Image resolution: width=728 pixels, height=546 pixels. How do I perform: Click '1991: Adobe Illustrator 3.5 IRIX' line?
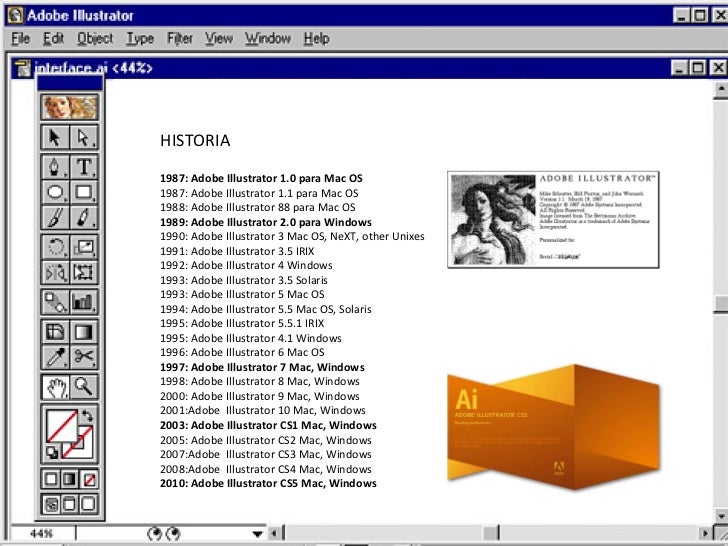pyautogui.click(x=237, y=251)
